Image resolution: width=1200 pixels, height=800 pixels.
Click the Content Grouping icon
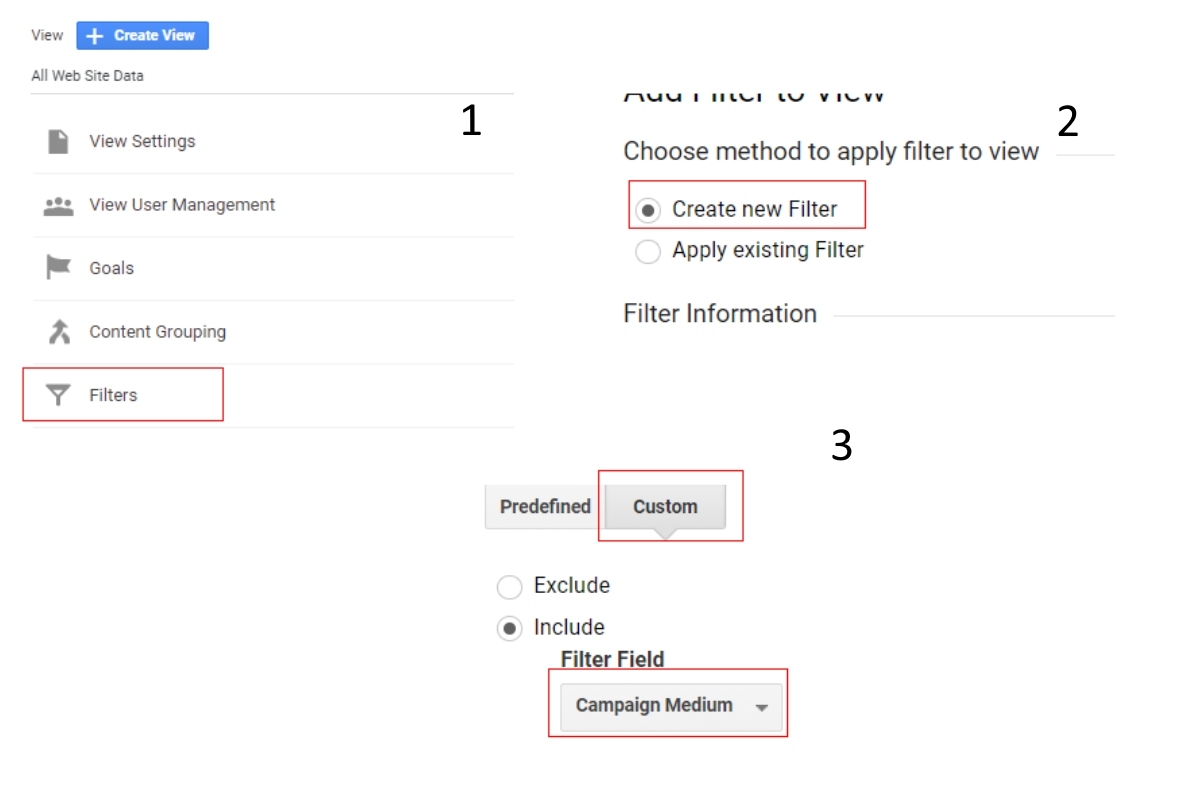[59, 332]
